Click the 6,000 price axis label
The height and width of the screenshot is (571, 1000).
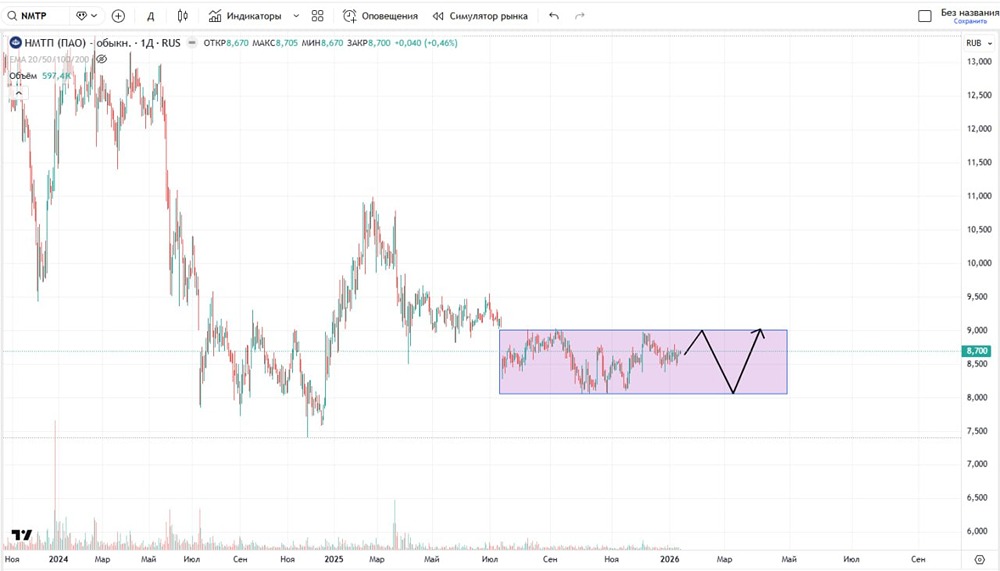pyautogui.click(x=979, y=531)
